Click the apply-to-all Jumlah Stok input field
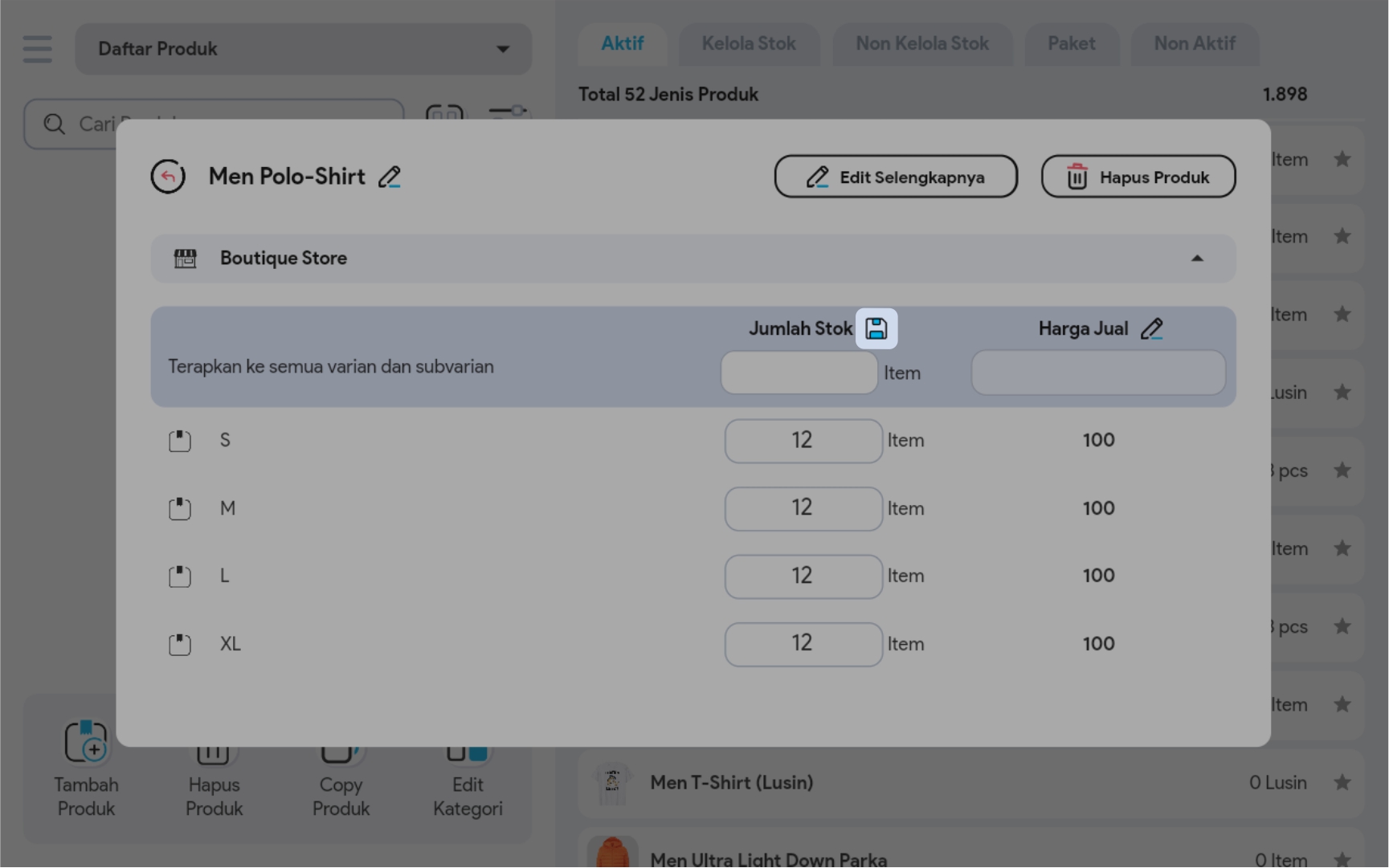Image resolution: width=1389 pixels, height=868 pixels. (799, 373)
